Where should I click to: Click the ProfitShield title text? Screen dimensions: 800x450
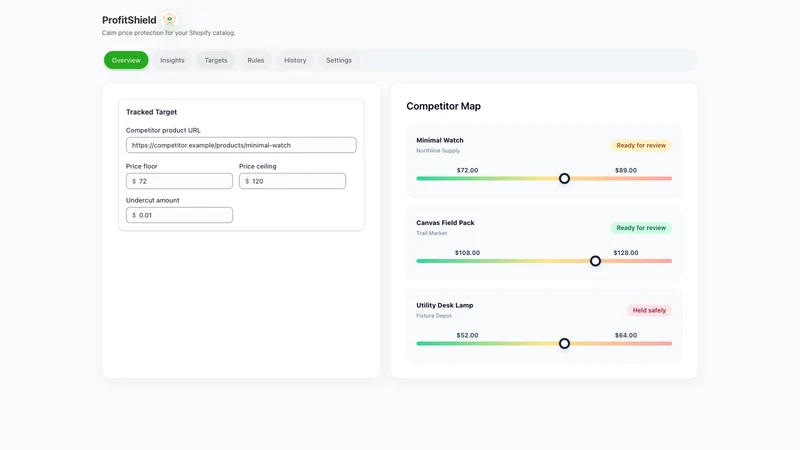(x=129, y=20)
